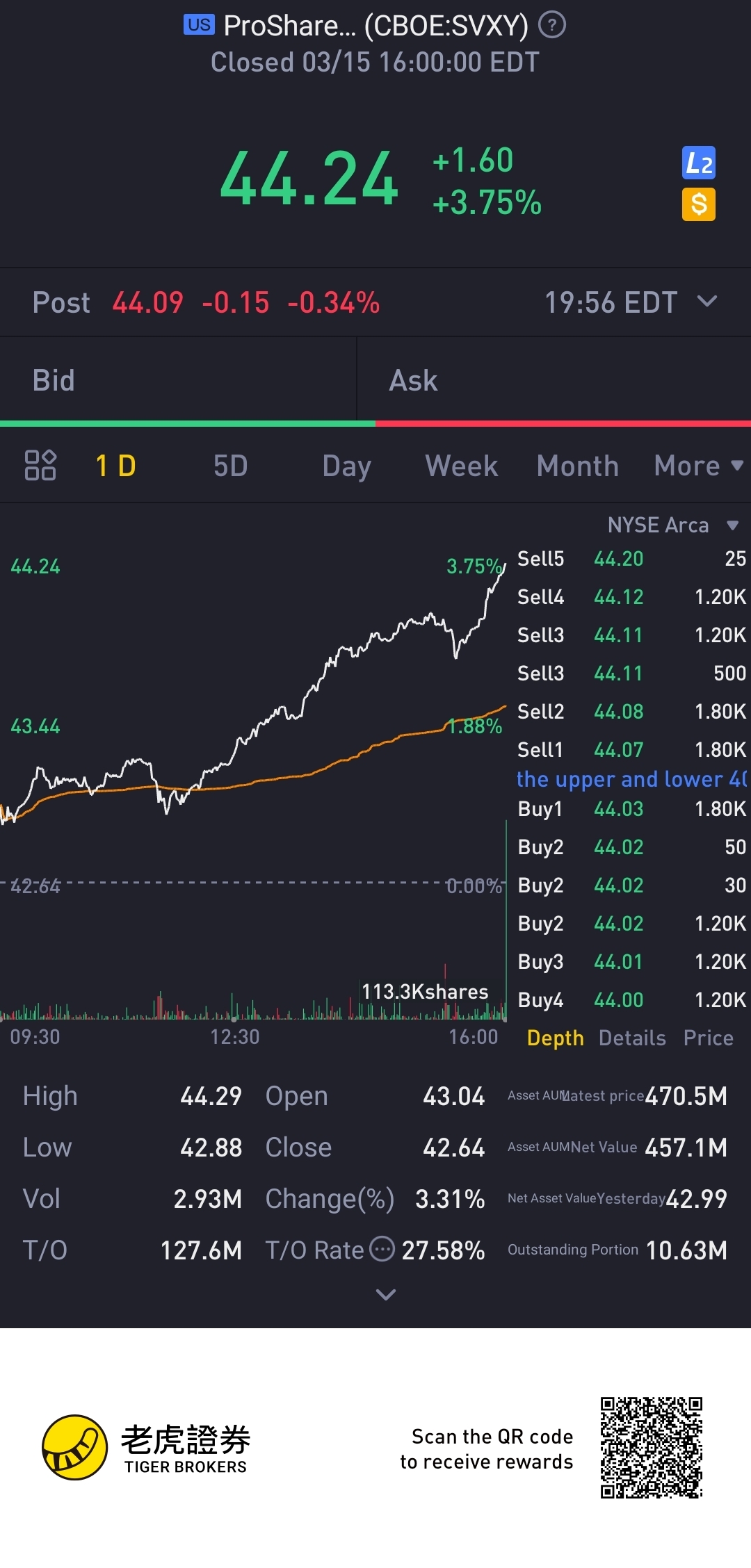Tap the Post 44.09 price
This screenshot has height=1568, width=751.
click(x=147, y=302)
